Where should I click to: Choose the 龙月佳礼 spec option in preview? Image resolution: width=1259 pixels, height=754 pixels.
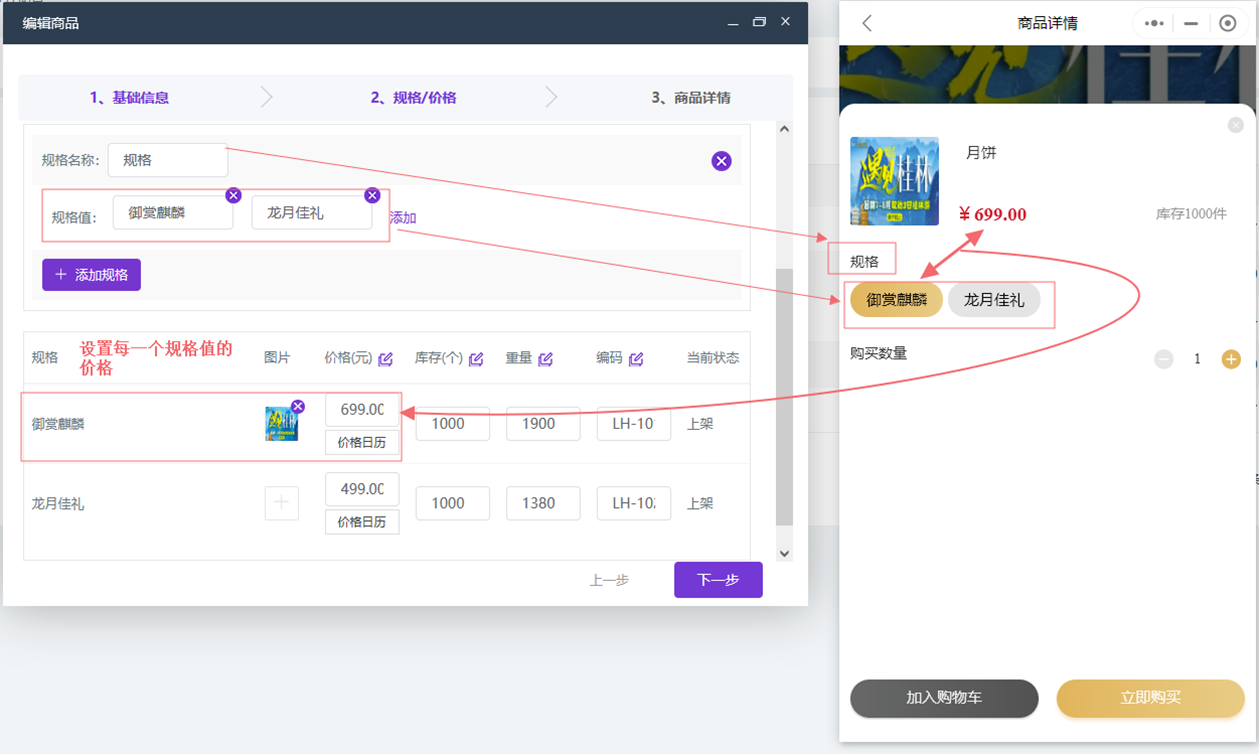(993, 300)
